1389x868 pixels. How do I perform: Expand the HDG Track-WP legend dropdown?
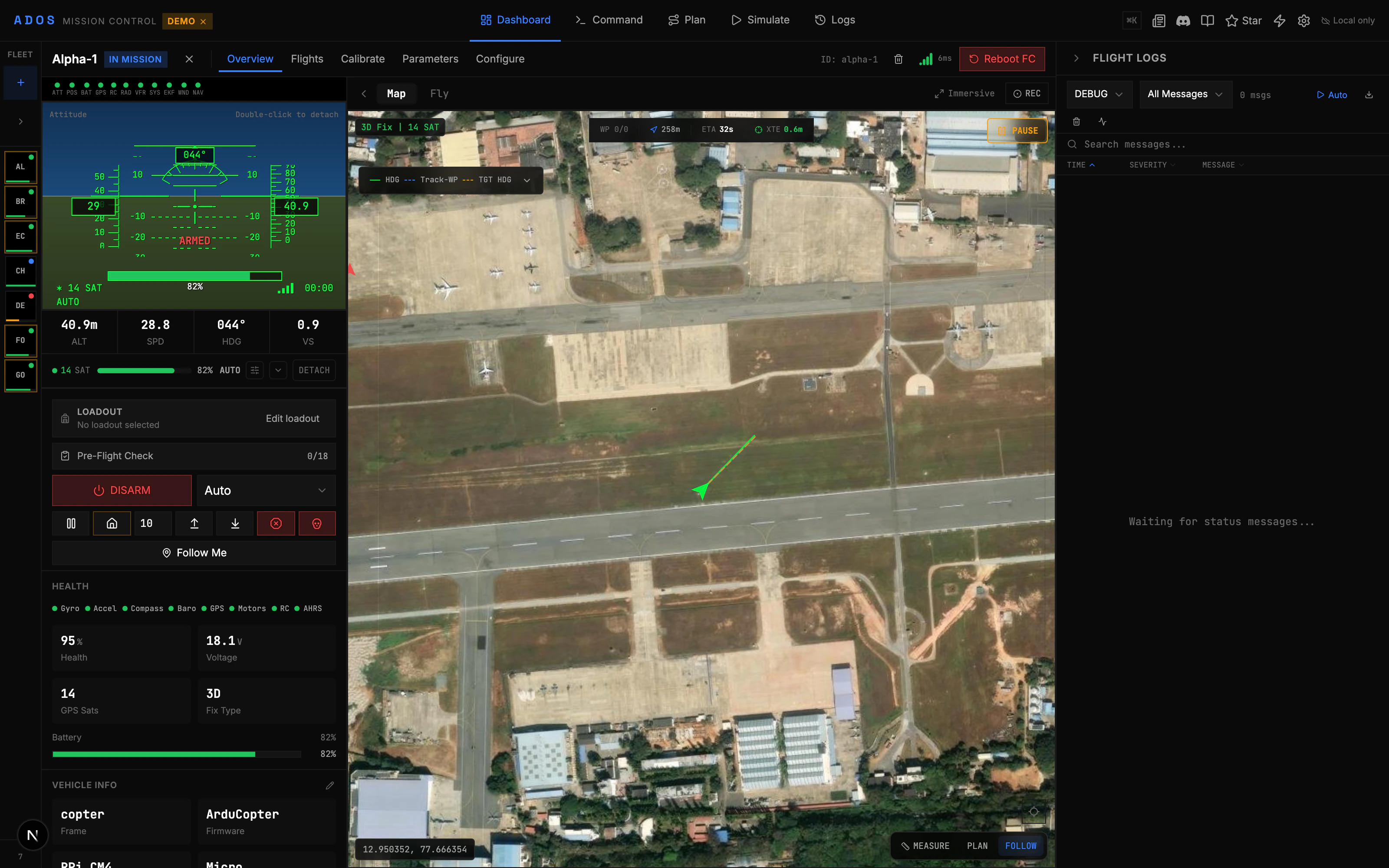coord(527,180)
